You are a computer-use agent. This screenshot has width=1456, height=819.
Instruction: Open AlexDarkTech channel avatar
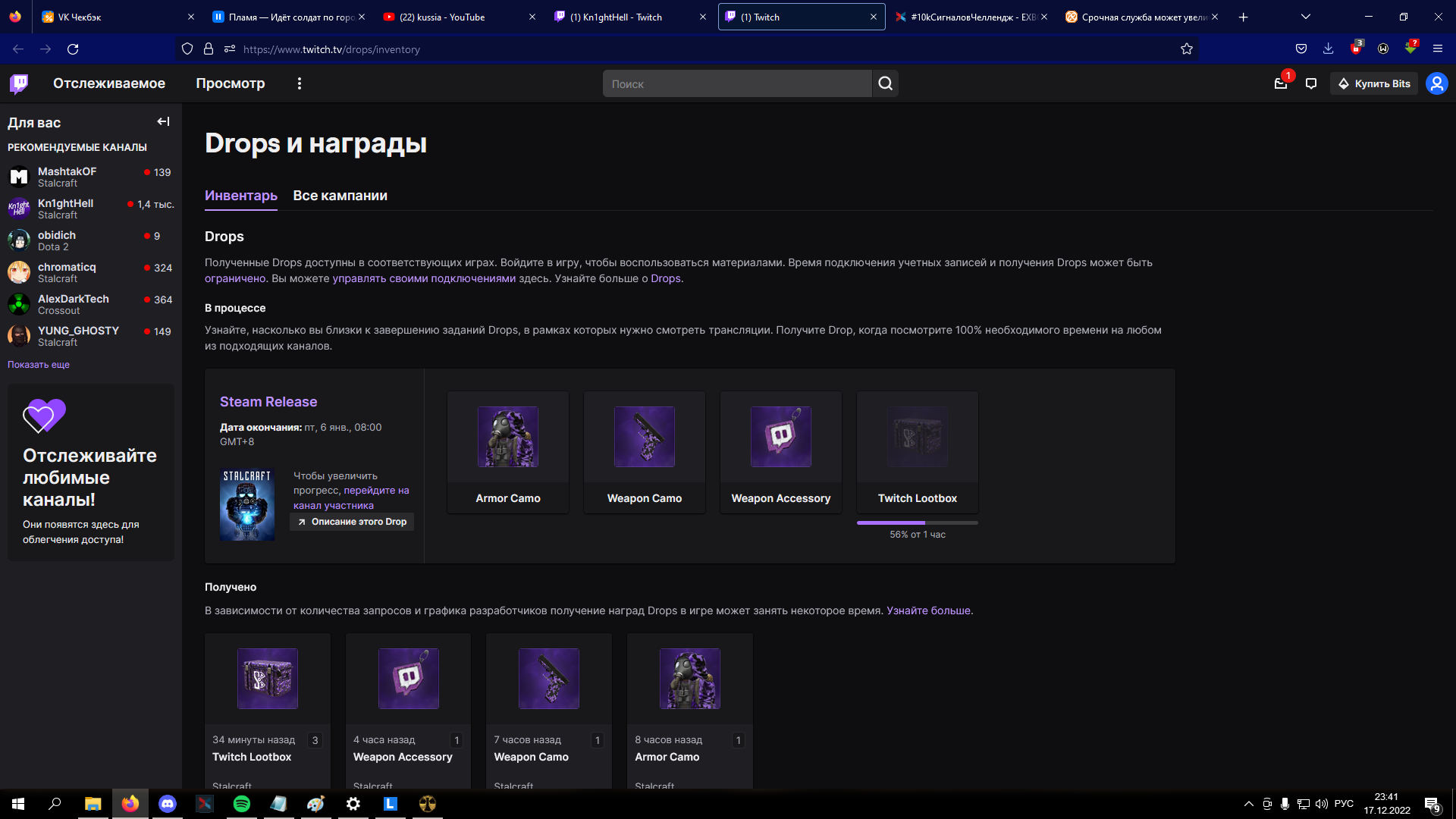click(x=19, y=304)
